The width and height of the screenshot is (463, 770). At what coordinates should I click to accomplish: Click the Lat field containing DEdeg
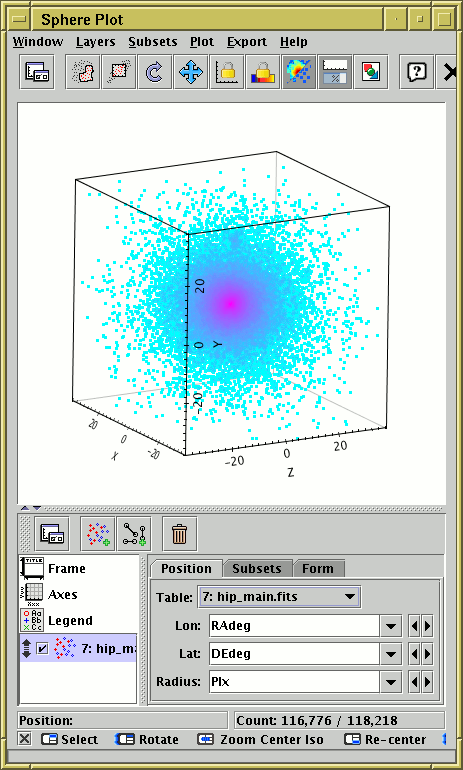pyautogui.click(x=294, y=654)
